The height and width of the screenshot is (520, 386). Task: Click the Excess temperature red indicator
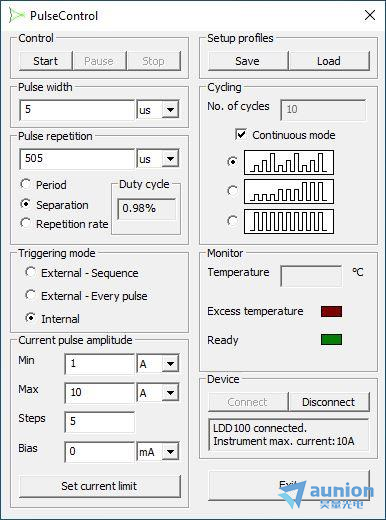point(331,311)
